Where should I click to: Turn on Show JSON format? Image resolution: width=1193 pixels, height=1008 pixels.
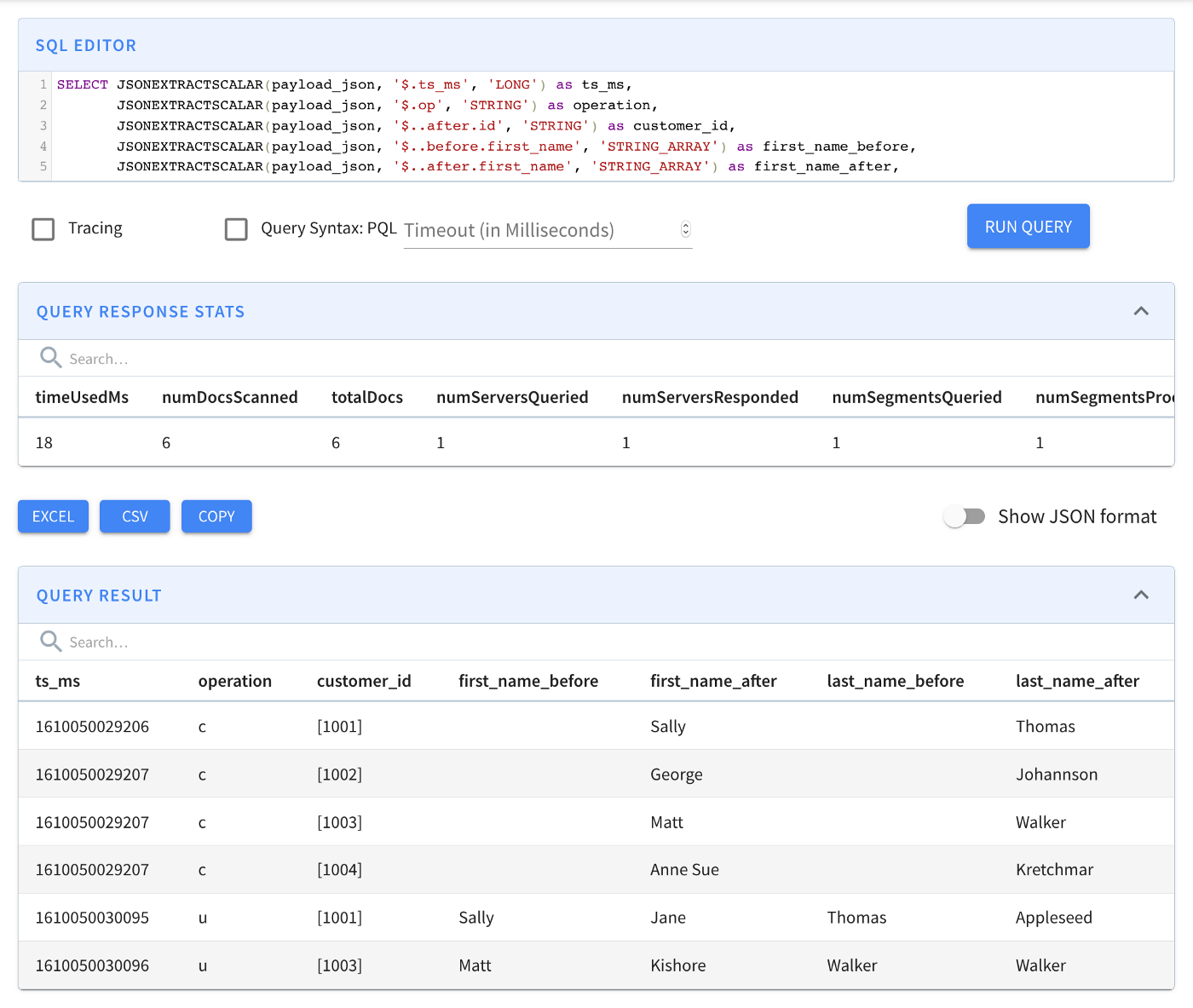[965, 516]
